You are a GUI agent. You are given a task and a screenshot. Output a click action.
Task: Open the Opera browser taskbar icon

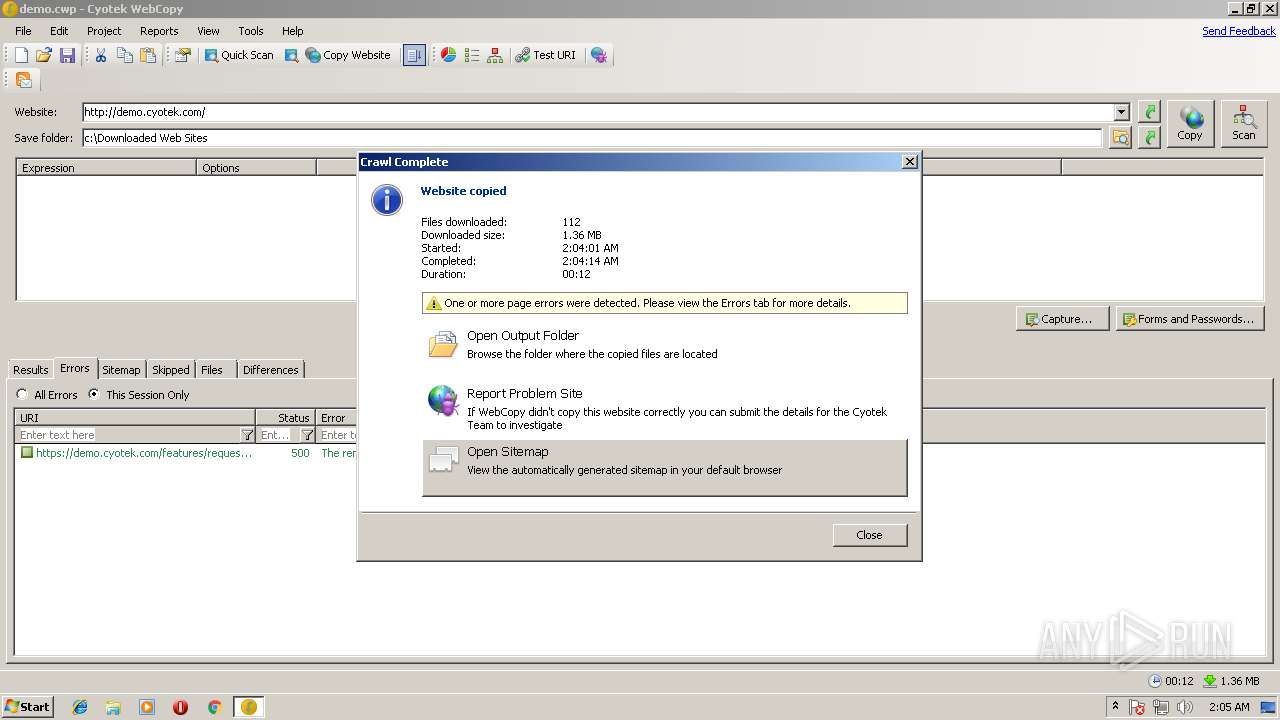(x=181, y=707)
